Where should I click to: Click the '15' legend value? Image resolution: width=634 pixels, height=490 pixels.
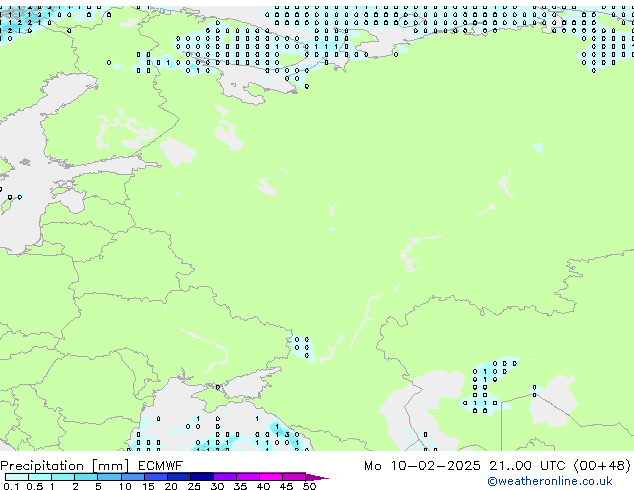coord(148,486)
